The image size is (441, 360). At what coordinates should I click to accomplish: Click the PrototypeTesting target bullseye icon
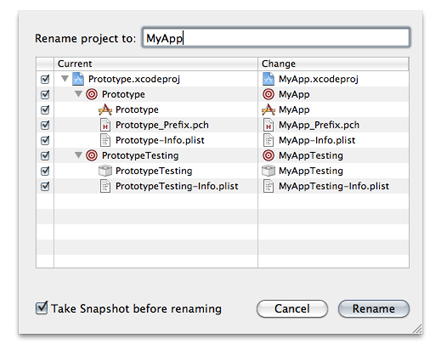(x=92, y=156)
